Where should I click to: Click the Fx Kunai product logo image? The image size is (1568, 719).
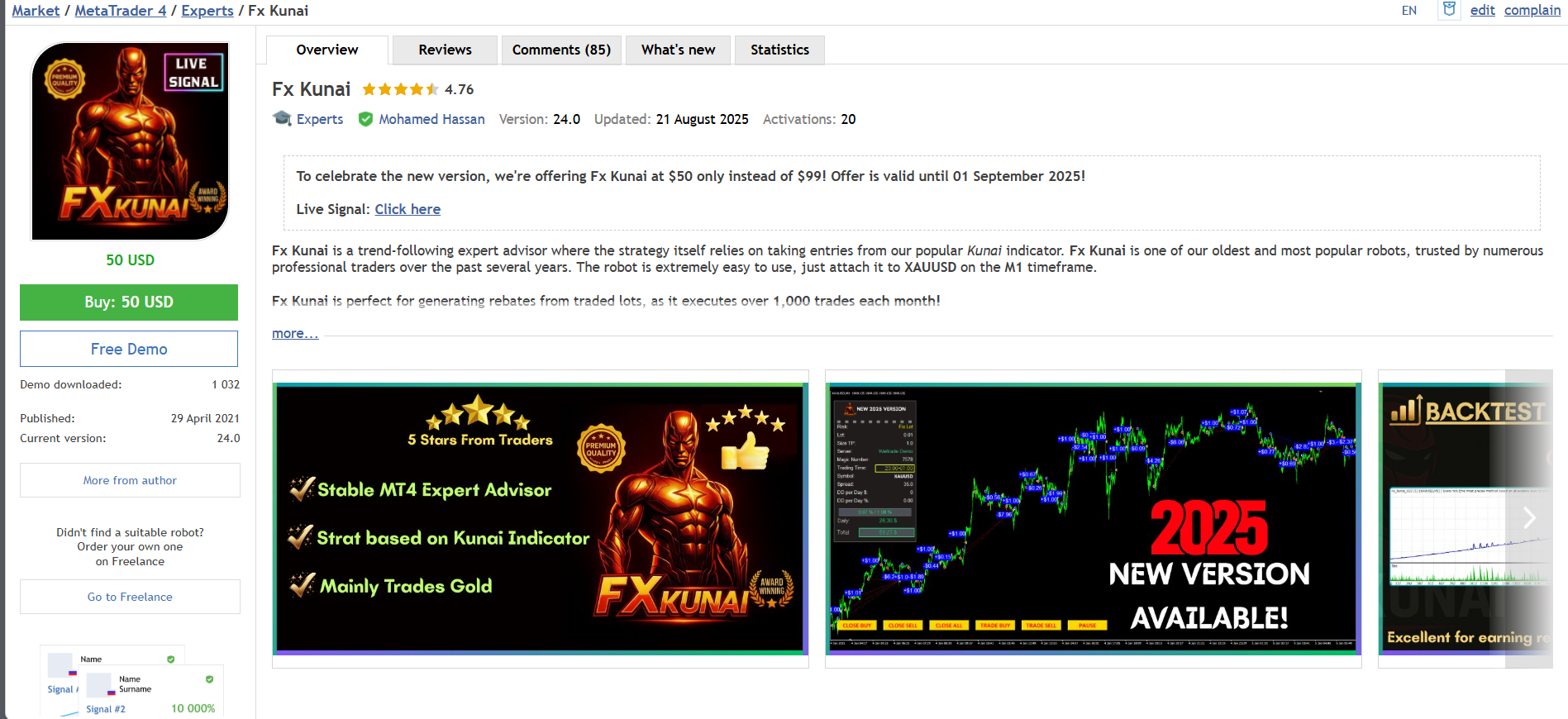coord(130,141)
